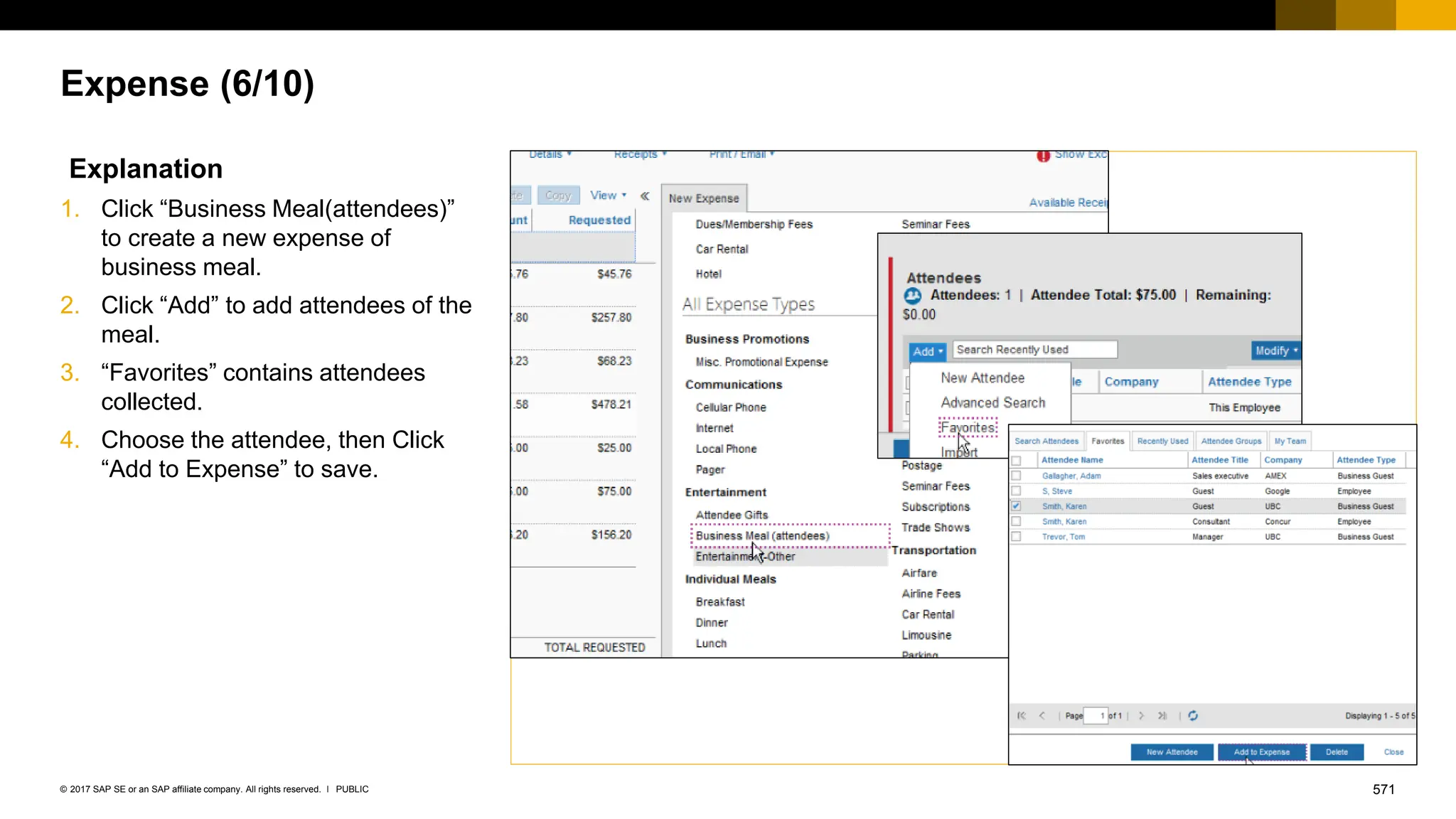Viewport: 1456px width, 819px height.
Task: Open the View dropdown menu
Action: point(608,196)
